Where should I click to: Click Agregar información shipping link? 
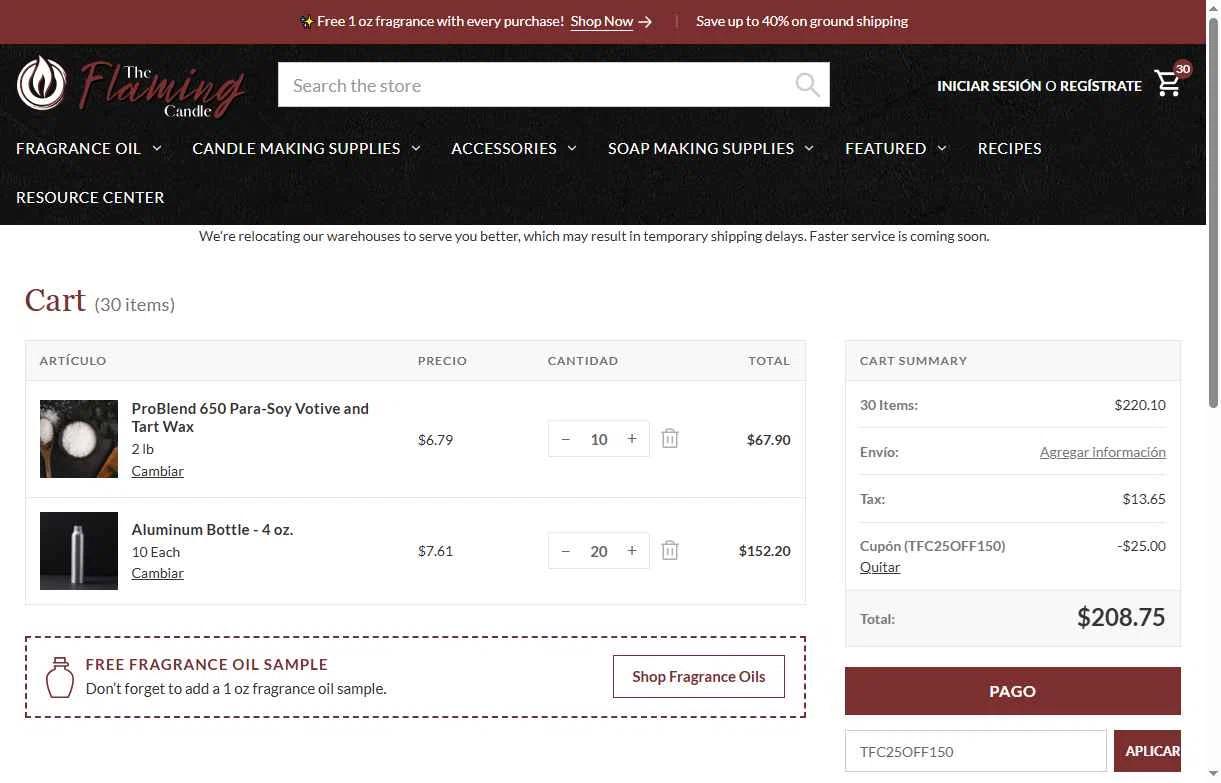(1103, 452)
